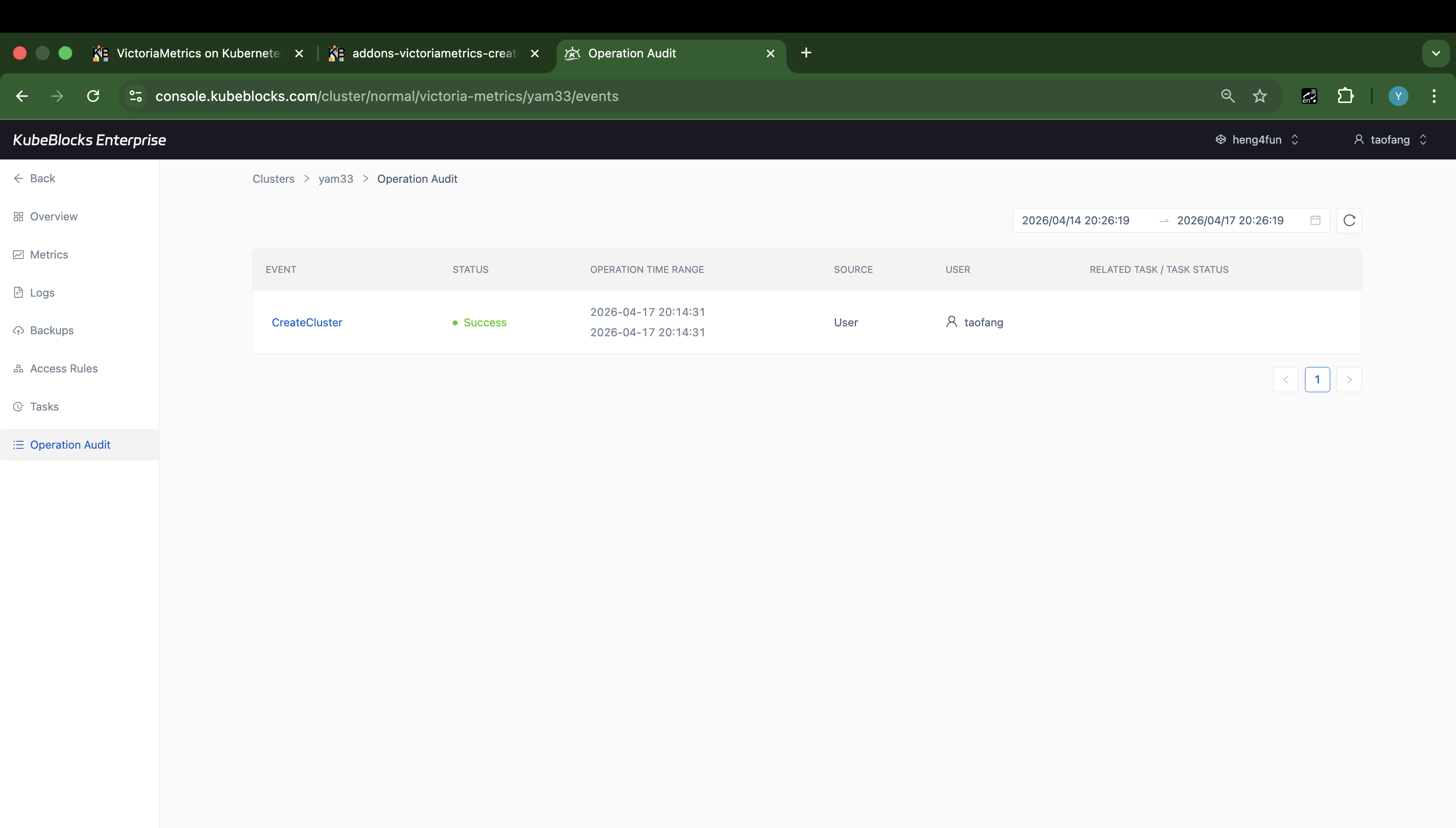Close the Operation Audit tab
The image size is (1456, 828).
[771, 53]
